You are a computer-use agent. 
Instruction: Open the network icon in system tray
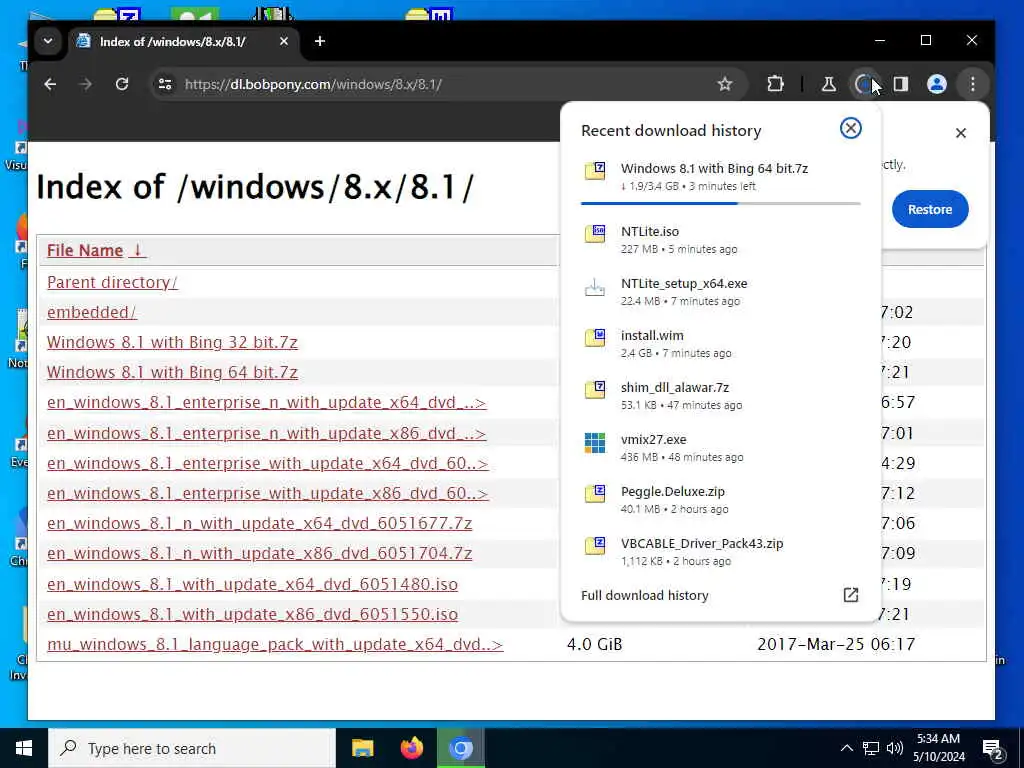pyautogui.click(x=871, y=748)
